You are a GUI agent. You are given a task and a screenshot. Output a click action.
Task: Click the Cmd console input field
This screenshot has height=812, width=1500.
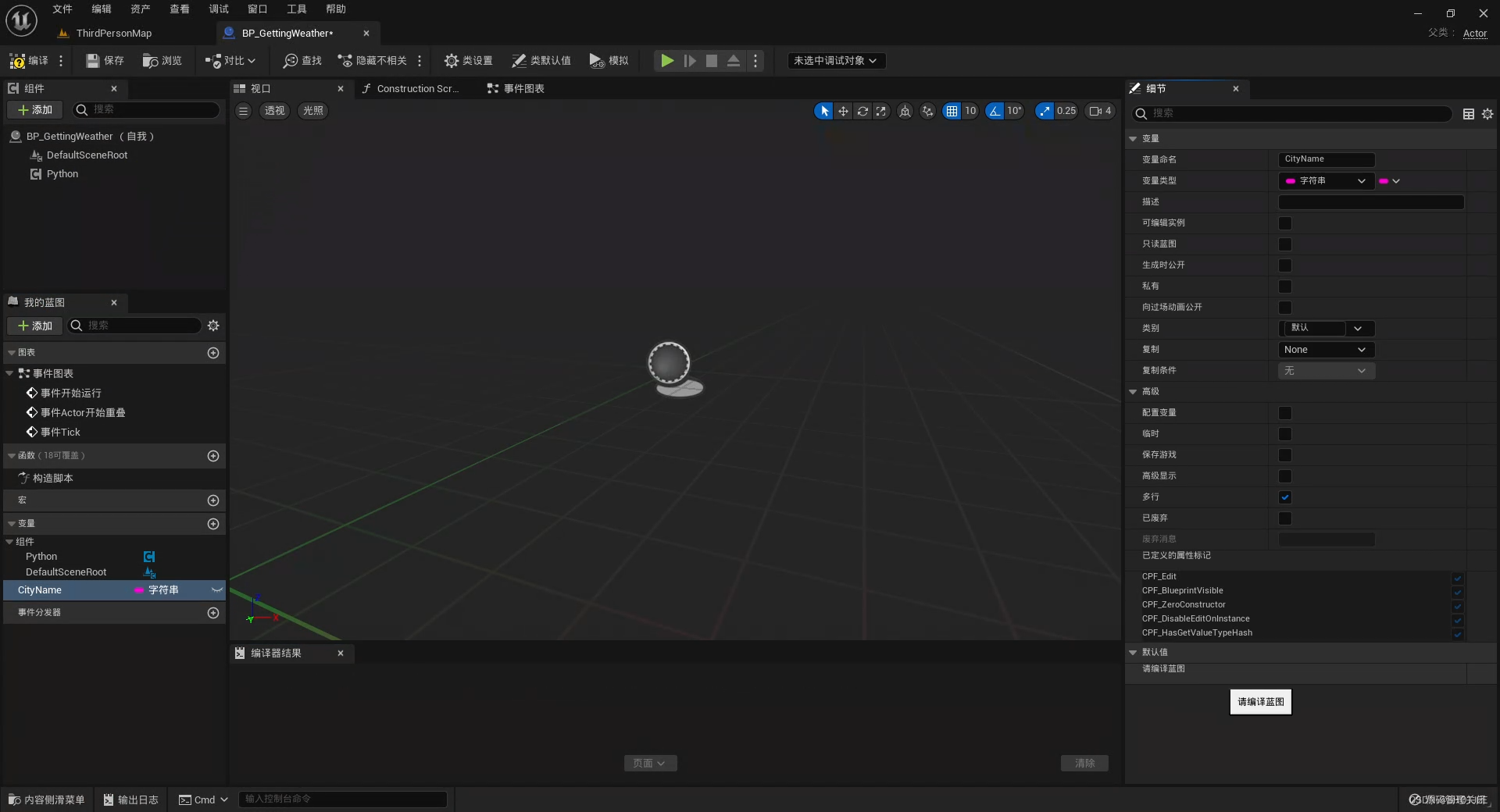tap(344, 799)
